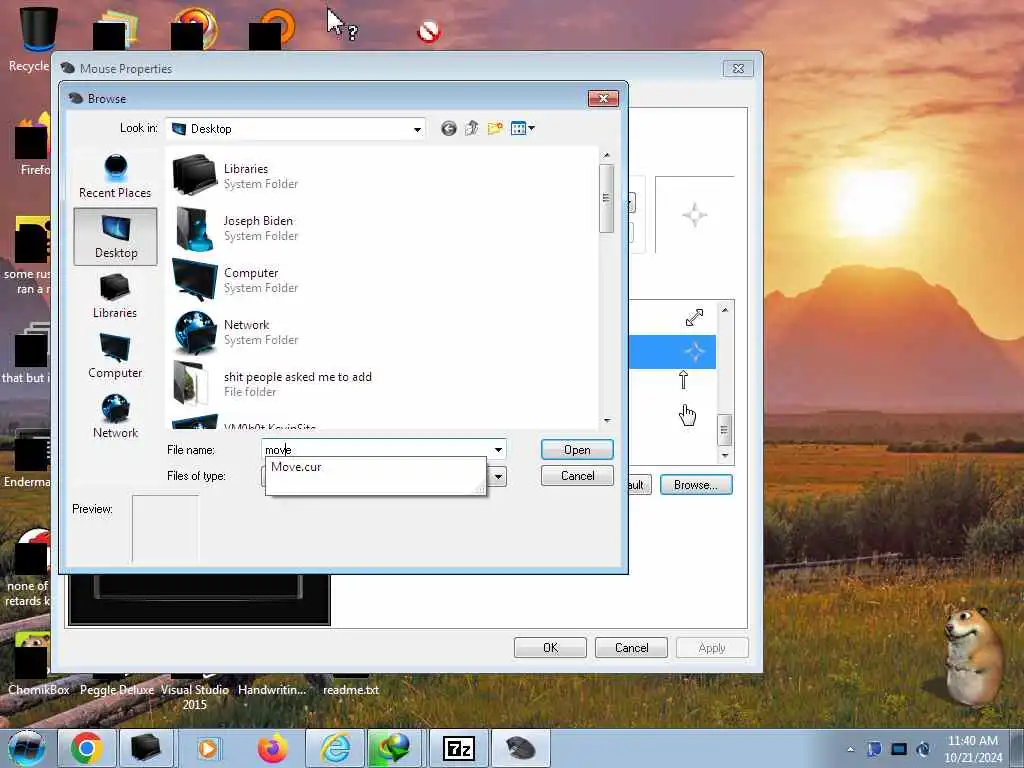Click the scroll down arrow of the file list
The height and width of the screenshot is (768, 1024).
(x=607, y=421)
